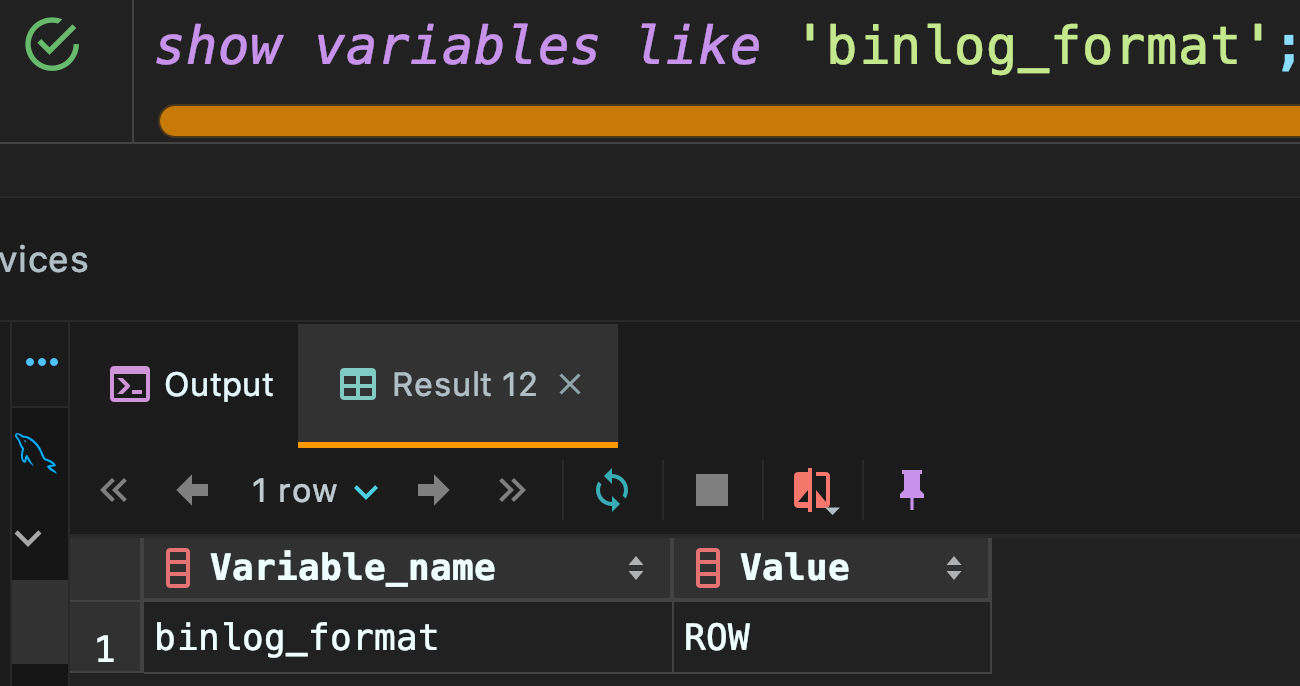1300x686 pixels.
Task: Sort by Value column arrows
Action: coord(954,568)
